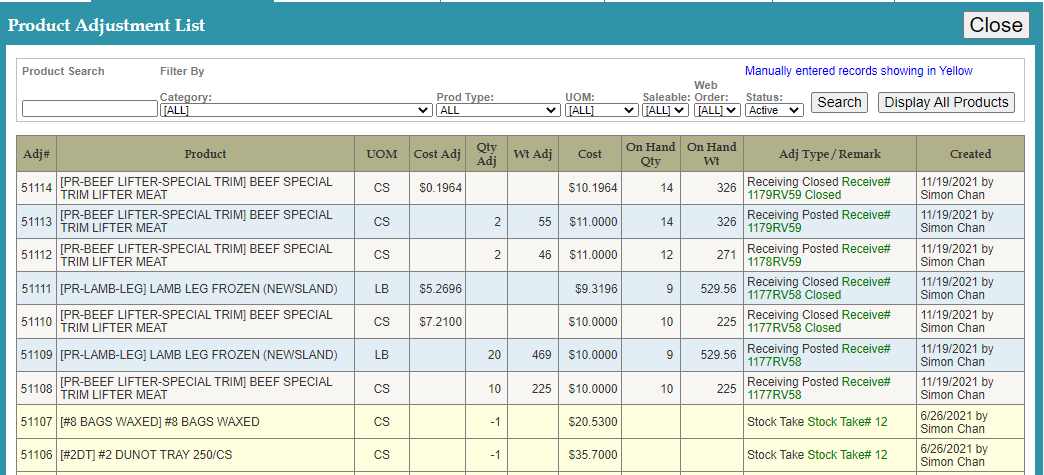Click the Product Search input field
Image resolution: width=1044 pixels, height=475 pixels.
90,109
